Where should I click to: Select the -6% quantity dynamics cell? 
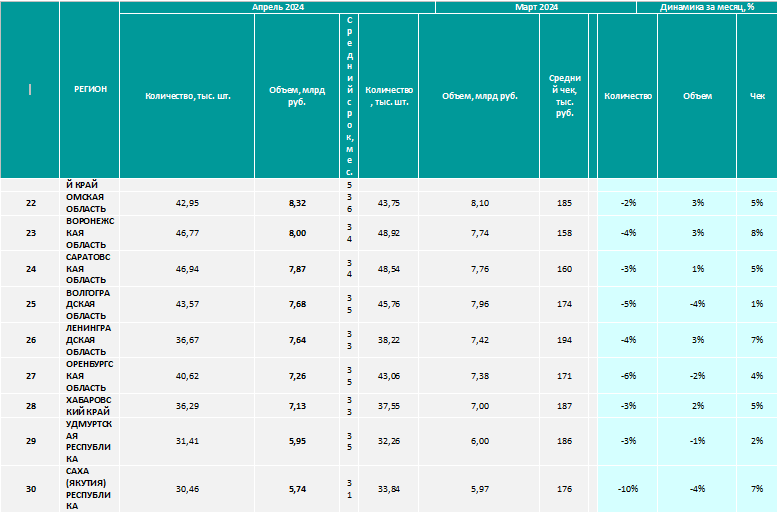coord(628,376)
